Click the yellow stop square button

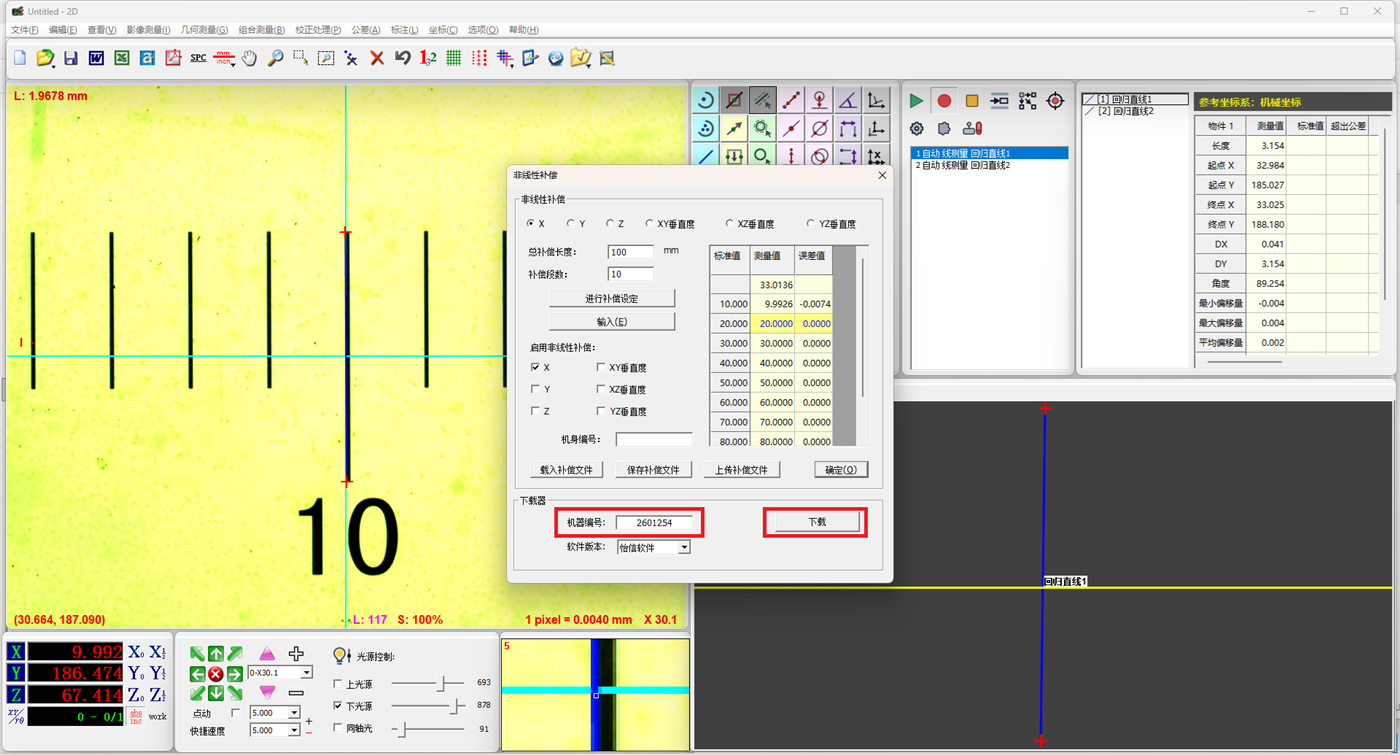[972, 101]
